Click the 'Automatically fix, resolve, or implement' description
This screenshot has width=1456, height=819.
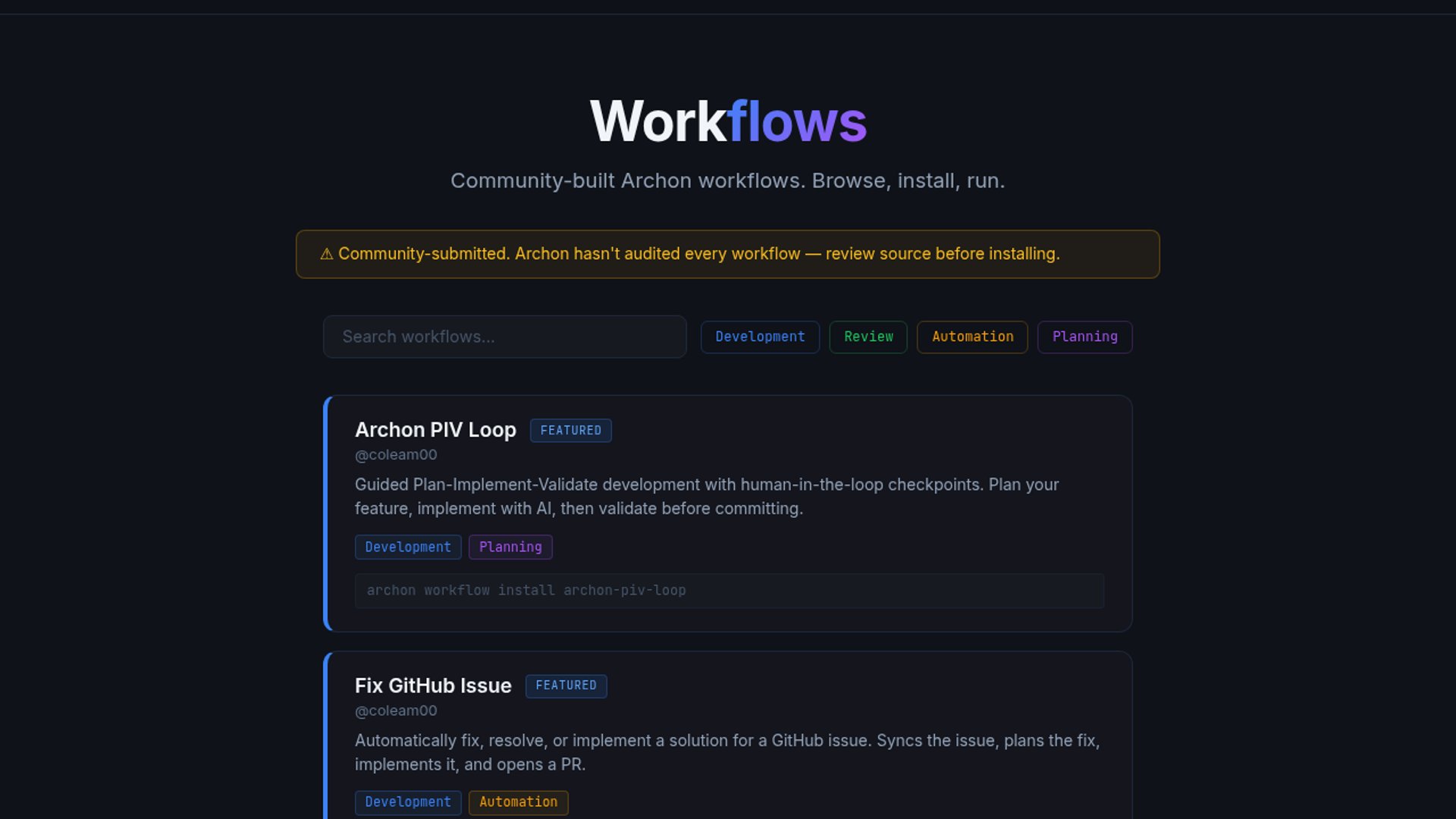(x=727, y=752)
